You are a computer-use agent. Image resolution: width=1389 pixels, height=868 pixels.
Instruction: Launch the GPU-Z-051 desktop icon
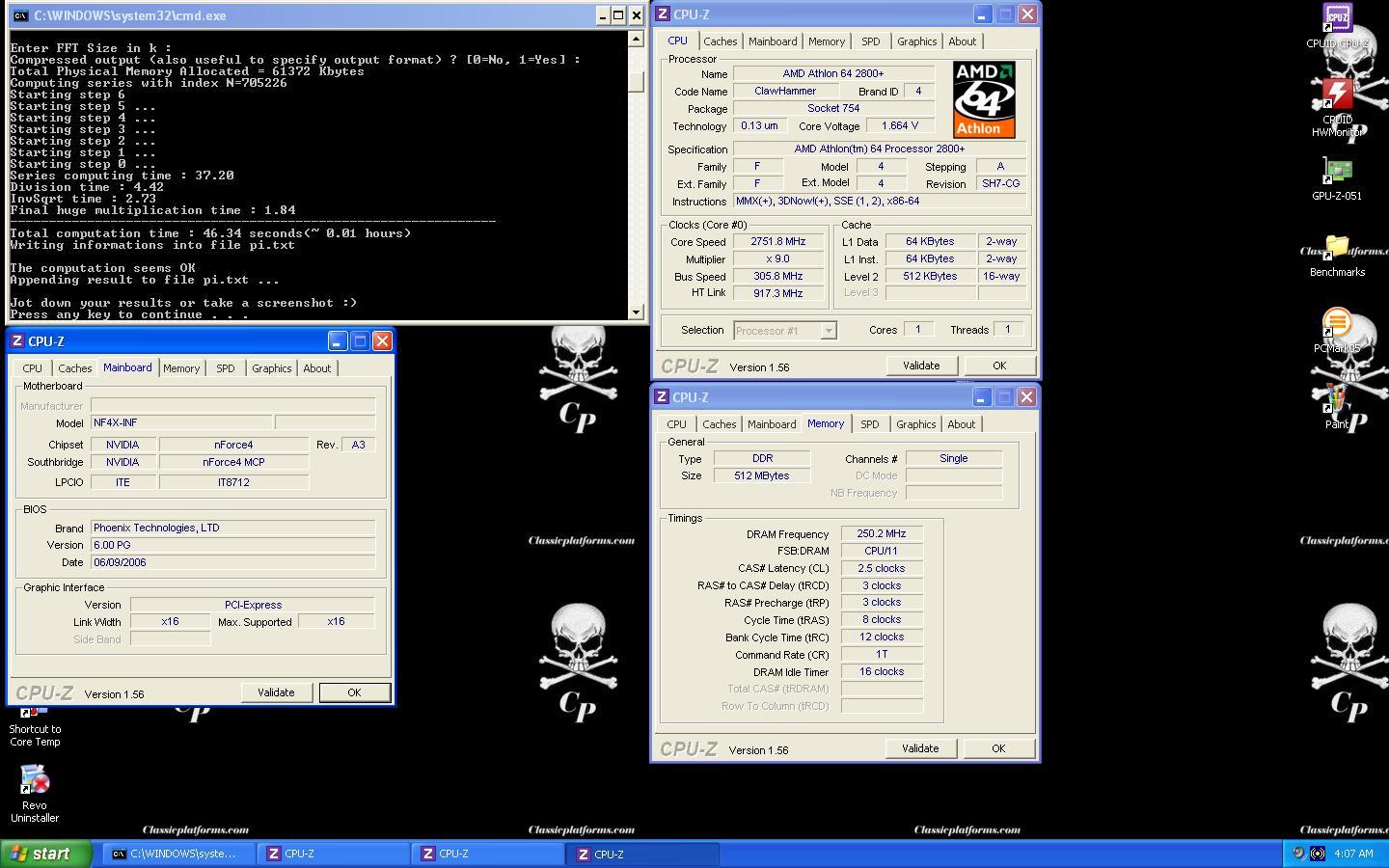click(1337, 178)
